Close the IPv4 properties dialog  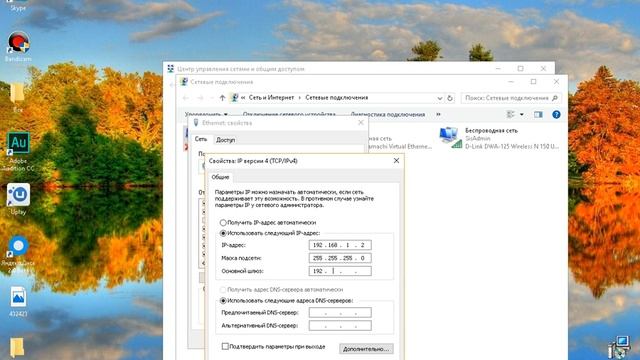tap(396, 161)
